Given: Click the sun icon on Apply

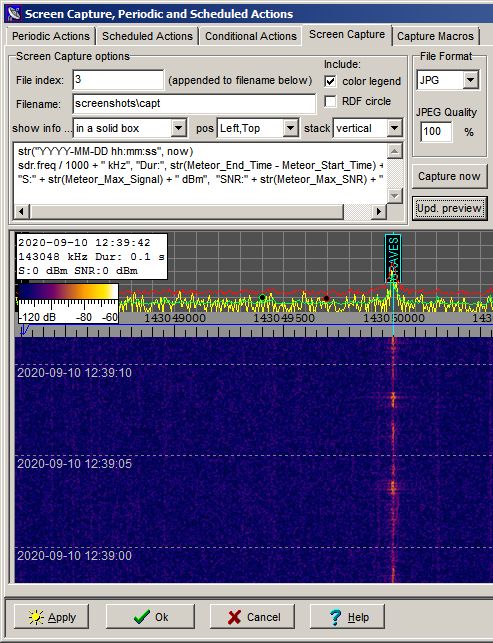Looking at the screenshot, I should coord(36,617).
